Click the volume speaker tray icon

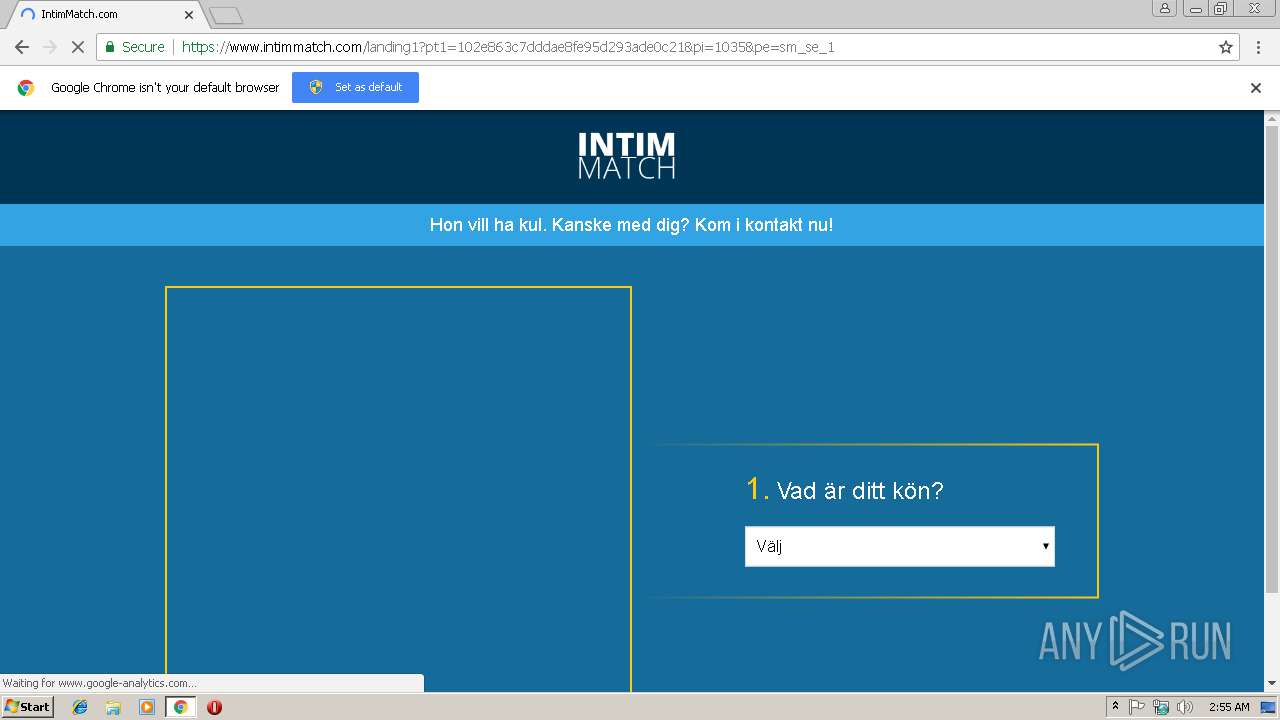click(1185, 707)
